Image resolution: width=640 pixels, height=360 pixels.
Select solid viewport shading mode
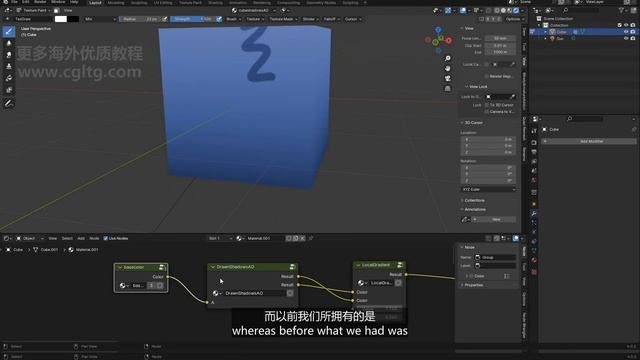point(503,11)
